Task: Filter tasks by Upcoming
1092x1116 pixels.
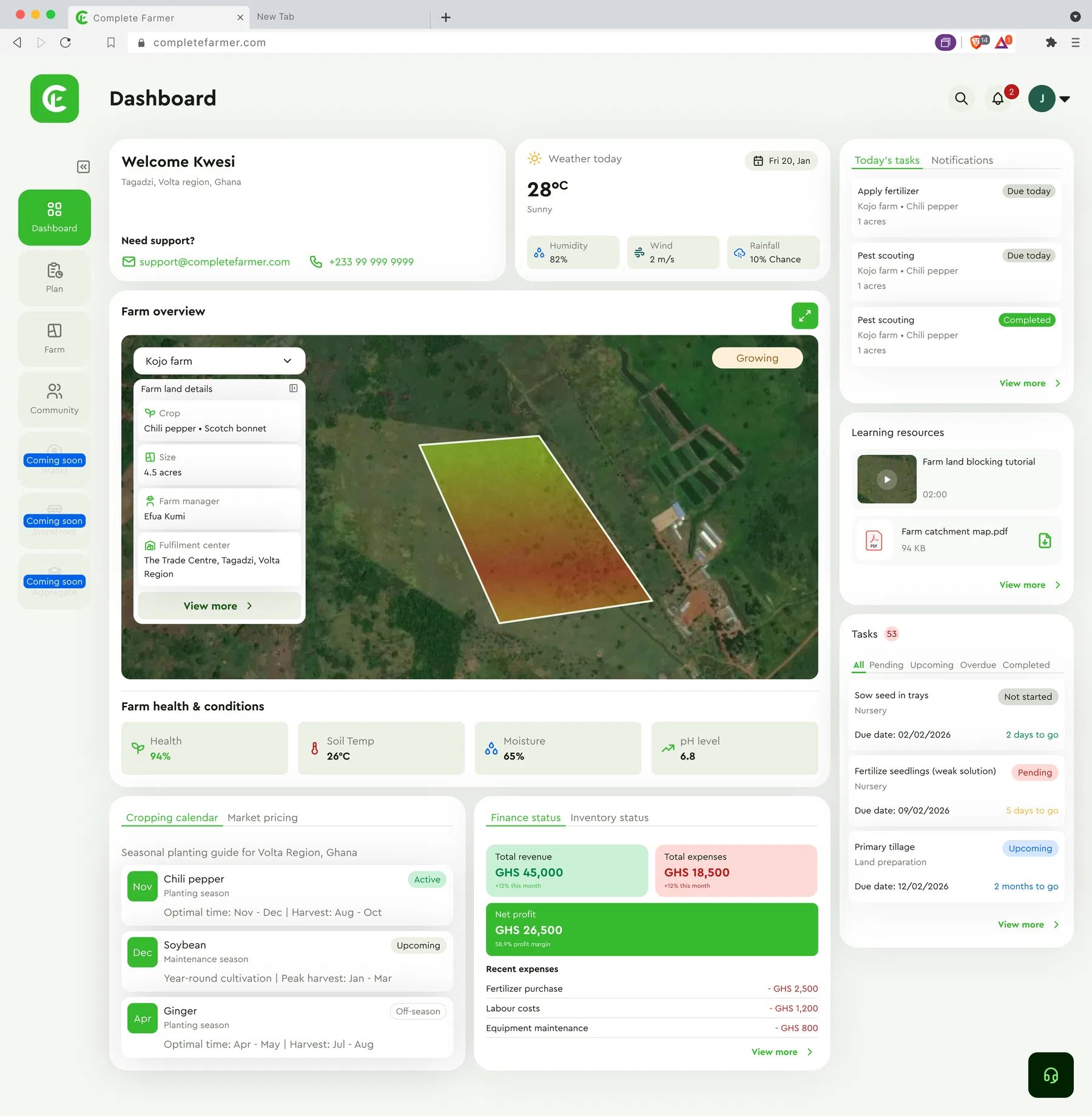Action: [x=931, y=665]
